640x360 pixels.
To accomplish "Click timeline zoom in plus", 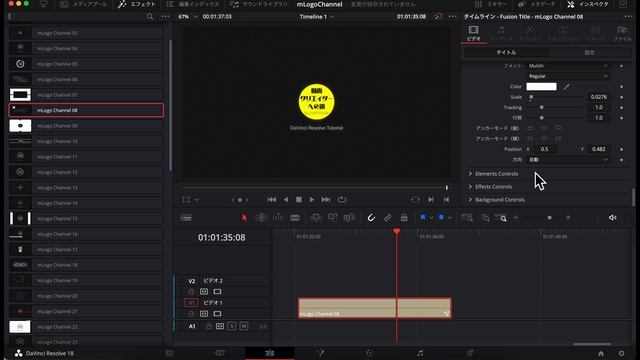I will [568, 218].
